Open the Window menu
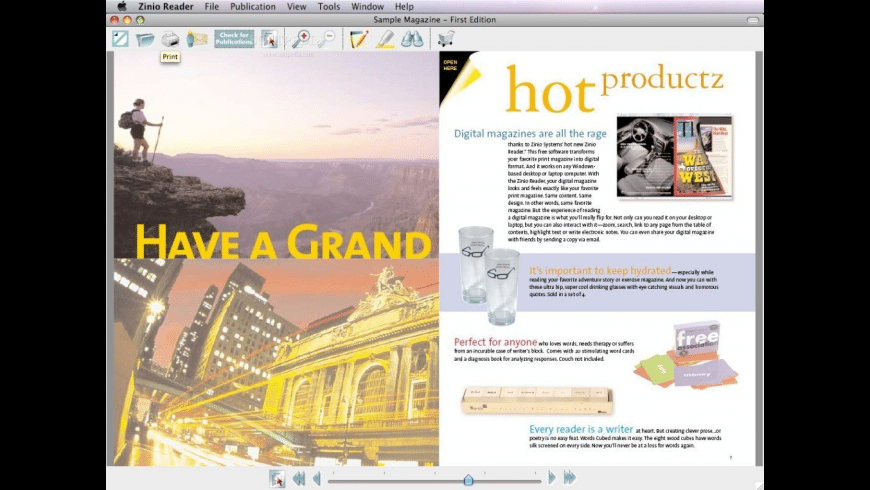This screenshot has width=870, height=490. (x=367, y=7)
